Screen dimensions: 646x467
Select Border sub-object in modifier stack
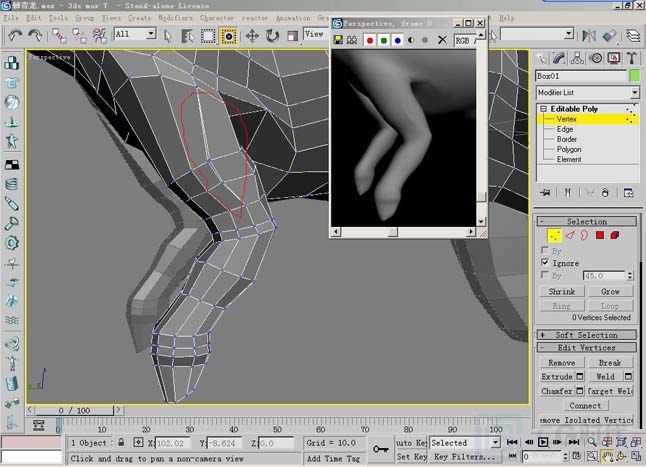click(567, 139)
